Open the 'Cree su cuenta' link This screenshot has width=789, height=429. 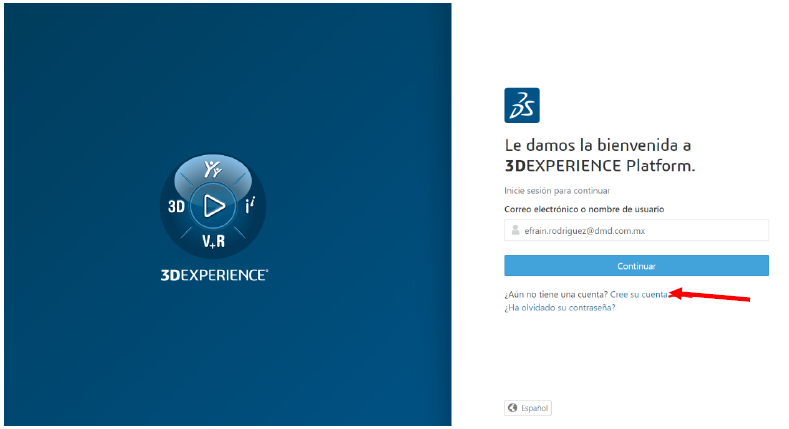(x=639, y=295)
